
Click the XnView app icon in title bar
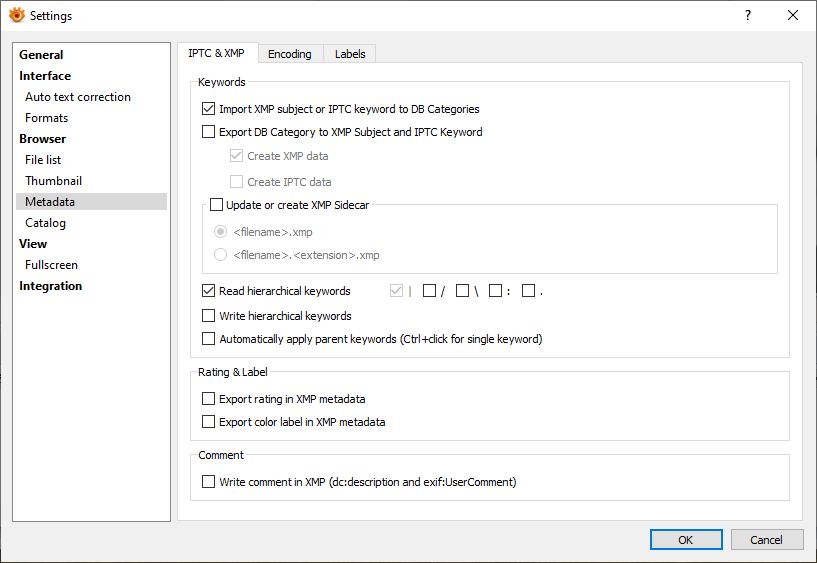16,16
